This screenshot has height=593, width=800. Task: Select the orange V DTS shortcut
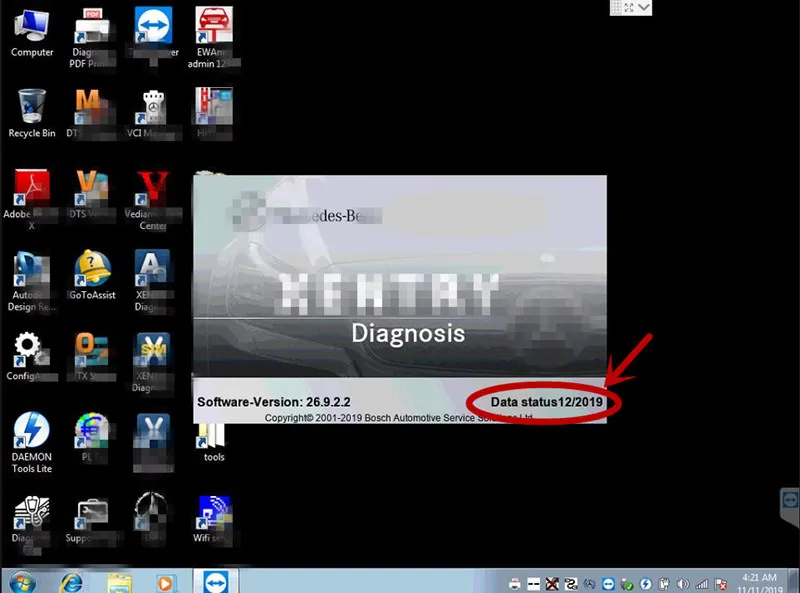pyautogui.click(x=92, y=194)
